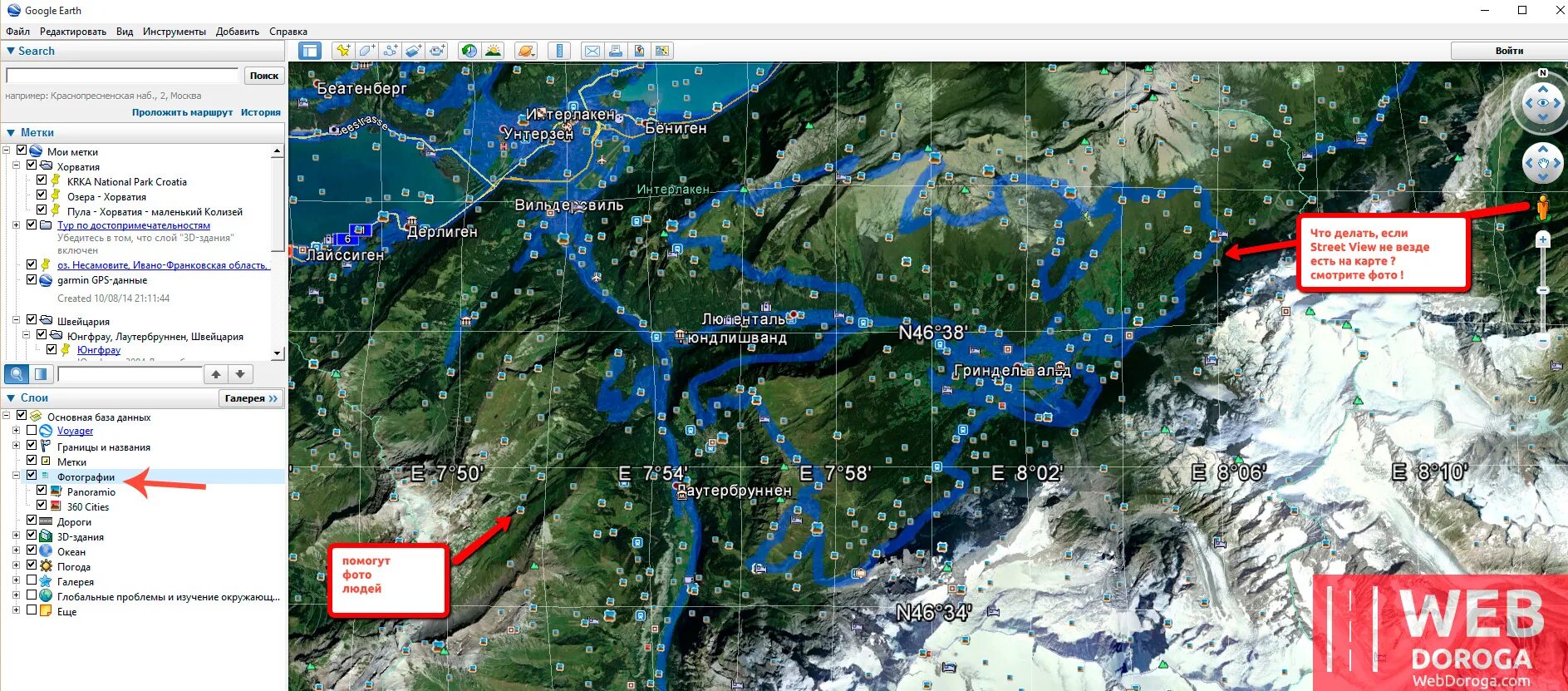Open the Юнгфрау placemark link
This screenshot has height=691, width=1568.
[99, 350]
